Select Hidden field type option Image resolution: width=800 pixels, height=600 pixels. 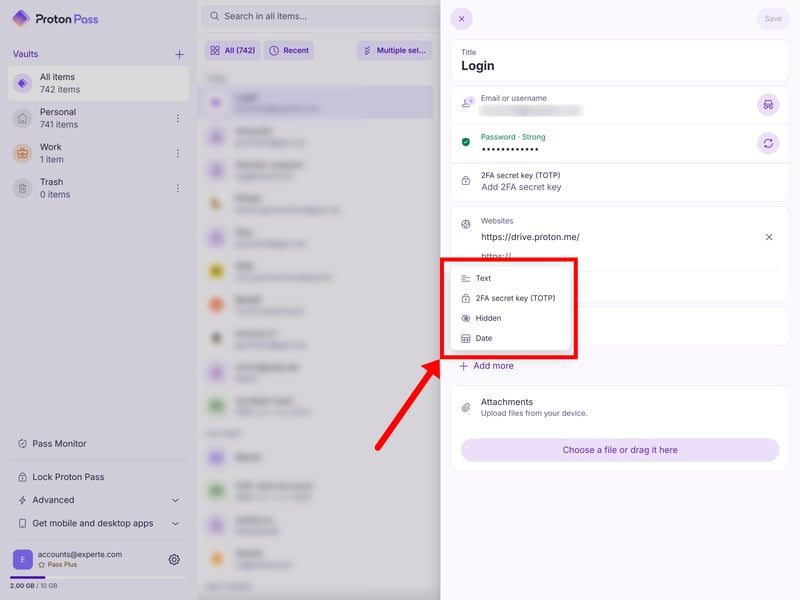pos(488,318)
